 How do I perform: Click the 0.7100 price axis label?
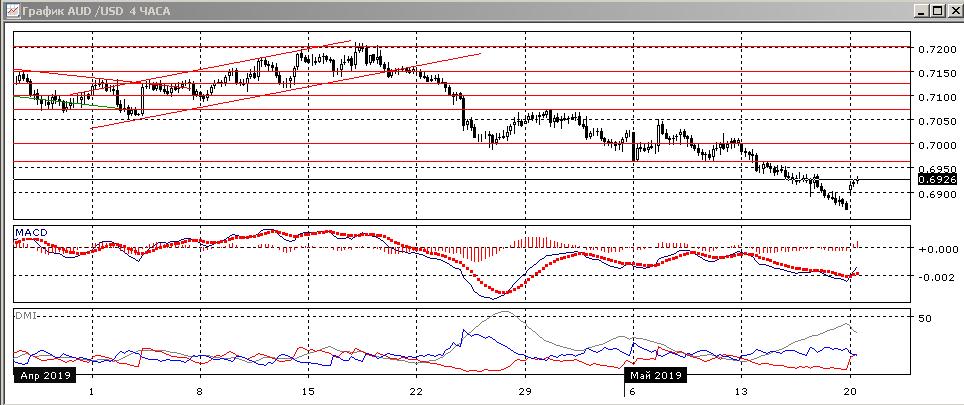tap(936, 98)
